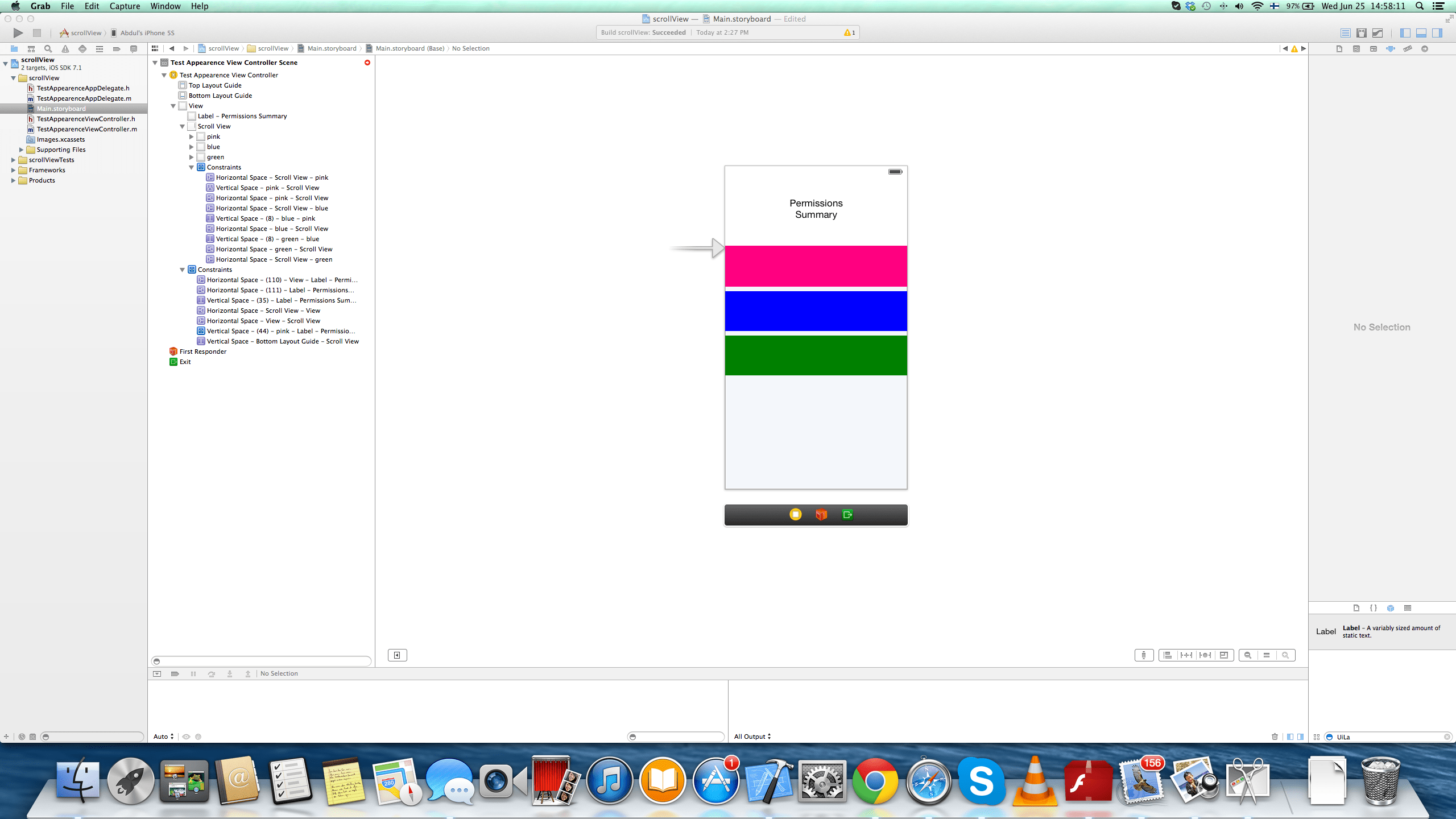The width and height of the screenshot is (1456, 819).
Task: Open the Connections inspector arrow icon
Action: click(1425, 49)
